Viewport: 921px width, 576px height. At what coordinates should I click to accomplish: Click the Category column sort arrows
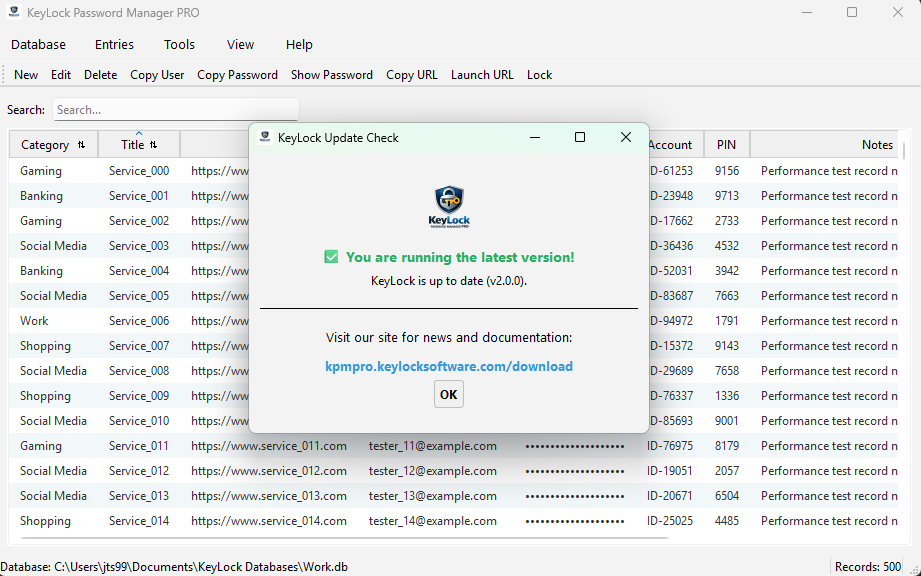click(81, 144)
